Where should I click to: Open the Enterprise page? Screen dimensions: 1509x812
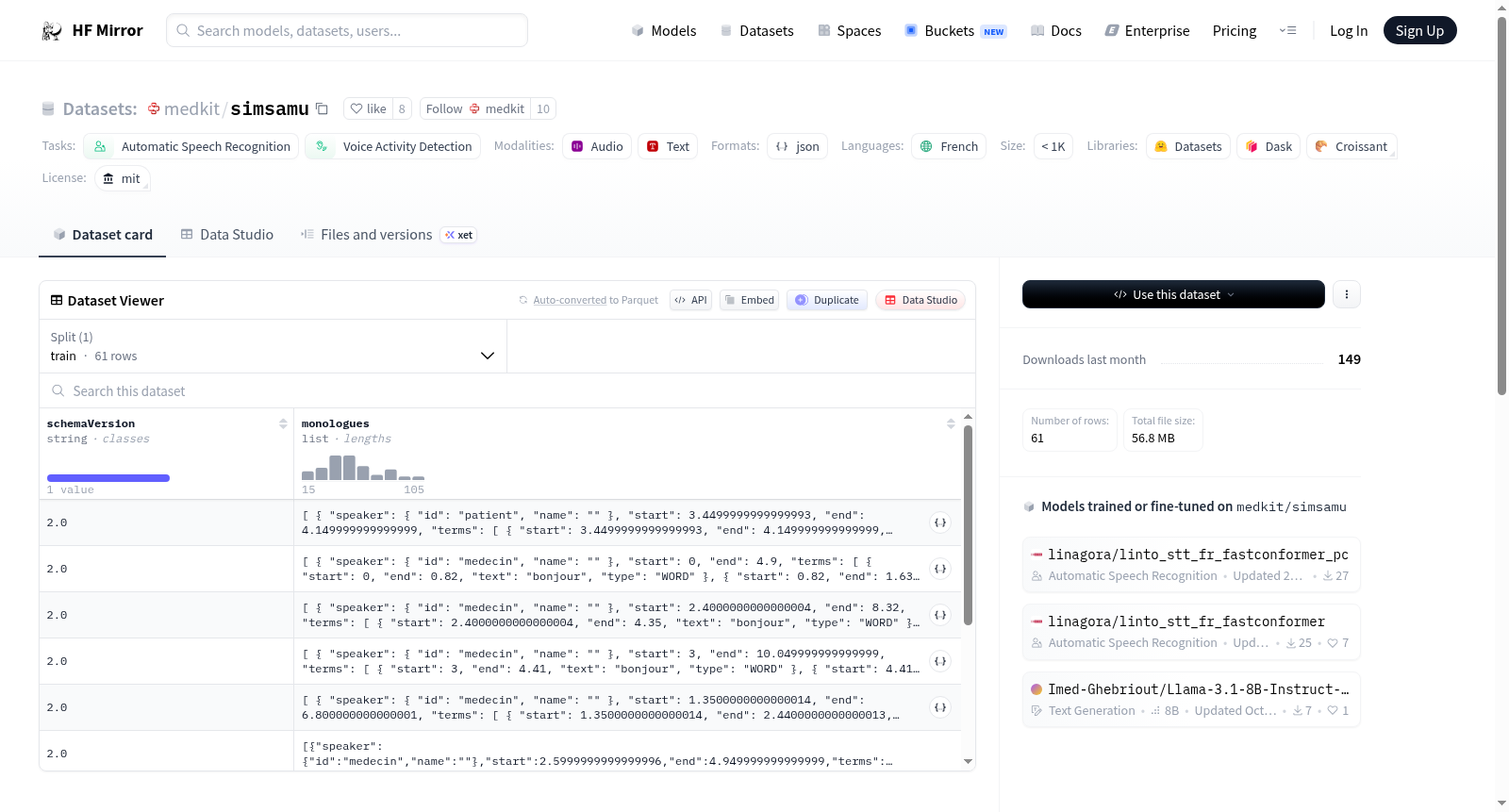pos(1147,31)
